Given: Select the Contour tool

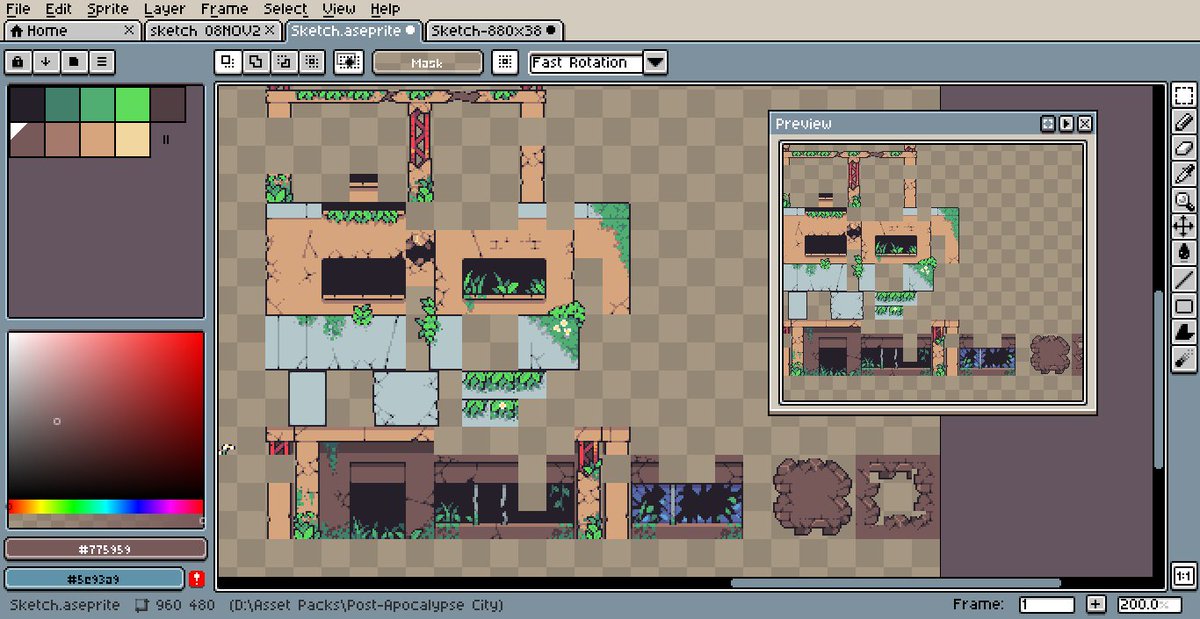Looking at the screenshot, I should [x=1184, y=331].
